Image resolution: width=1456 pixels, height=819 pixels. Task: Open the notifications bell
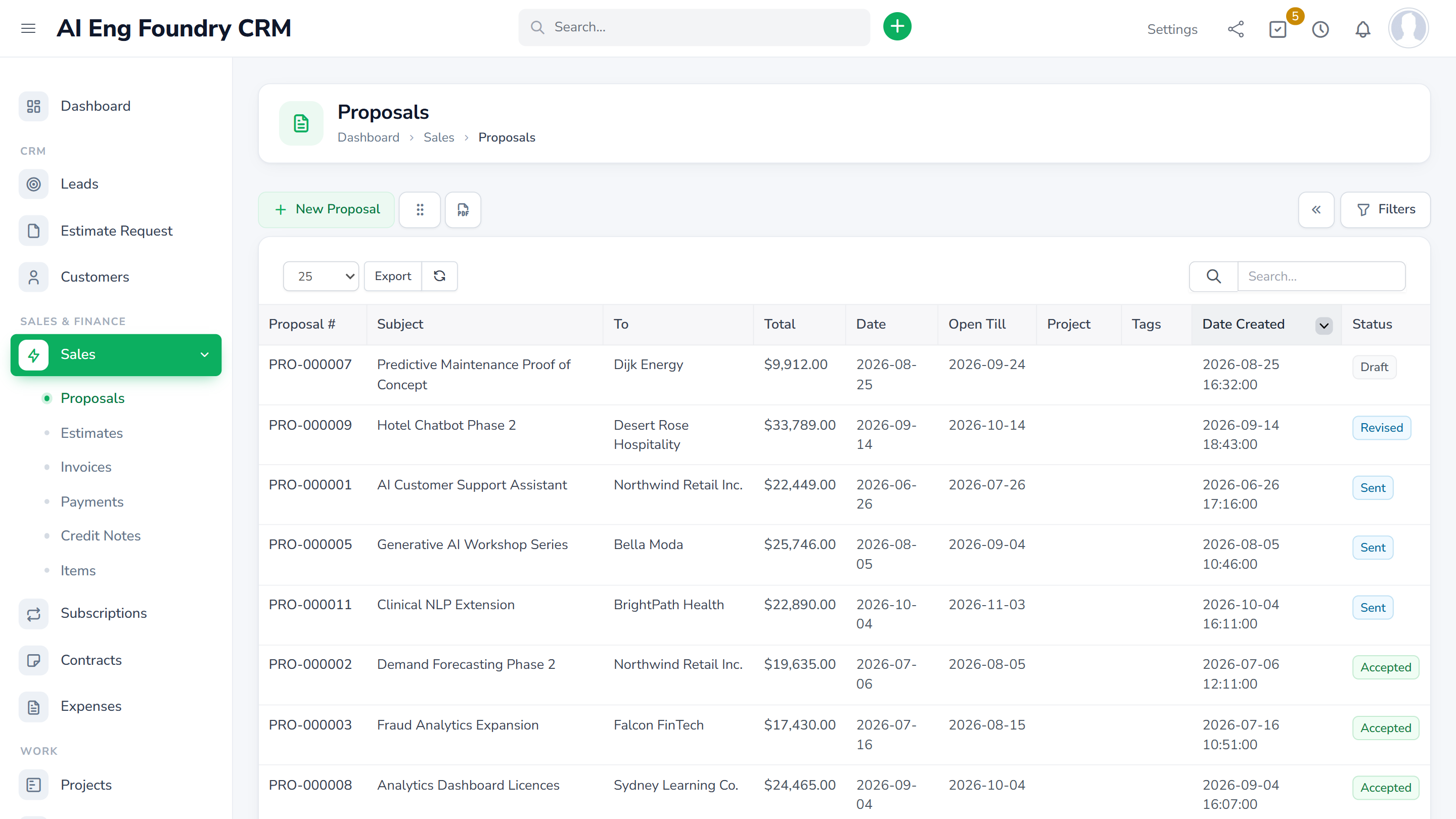1363,29
